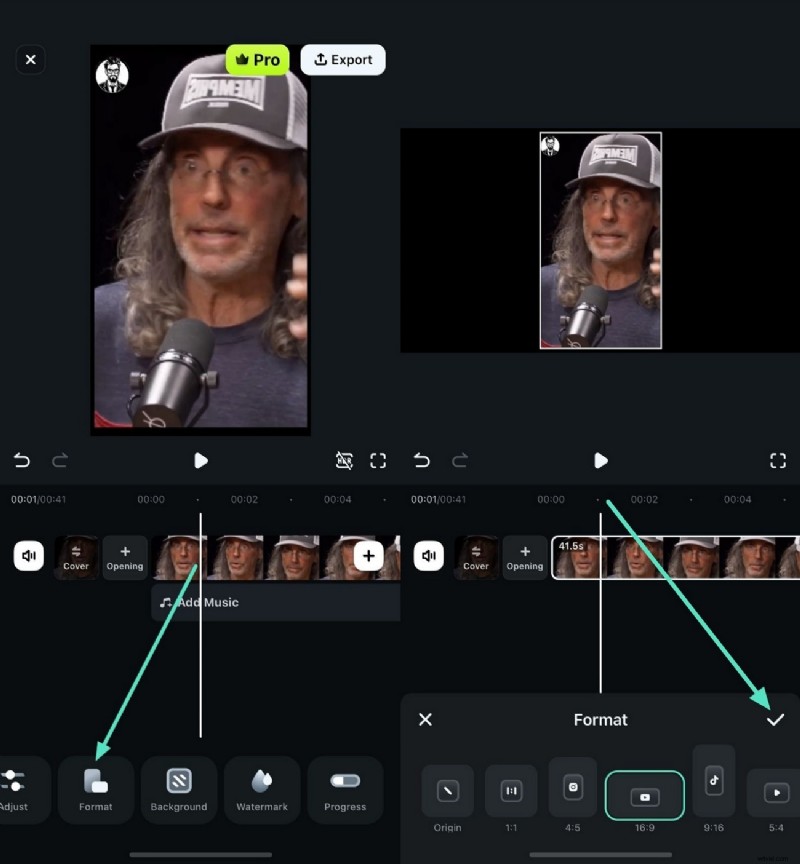
Task: Open the Pro upgrade badge
Action: pyautogui.click(x=257, y=59)
